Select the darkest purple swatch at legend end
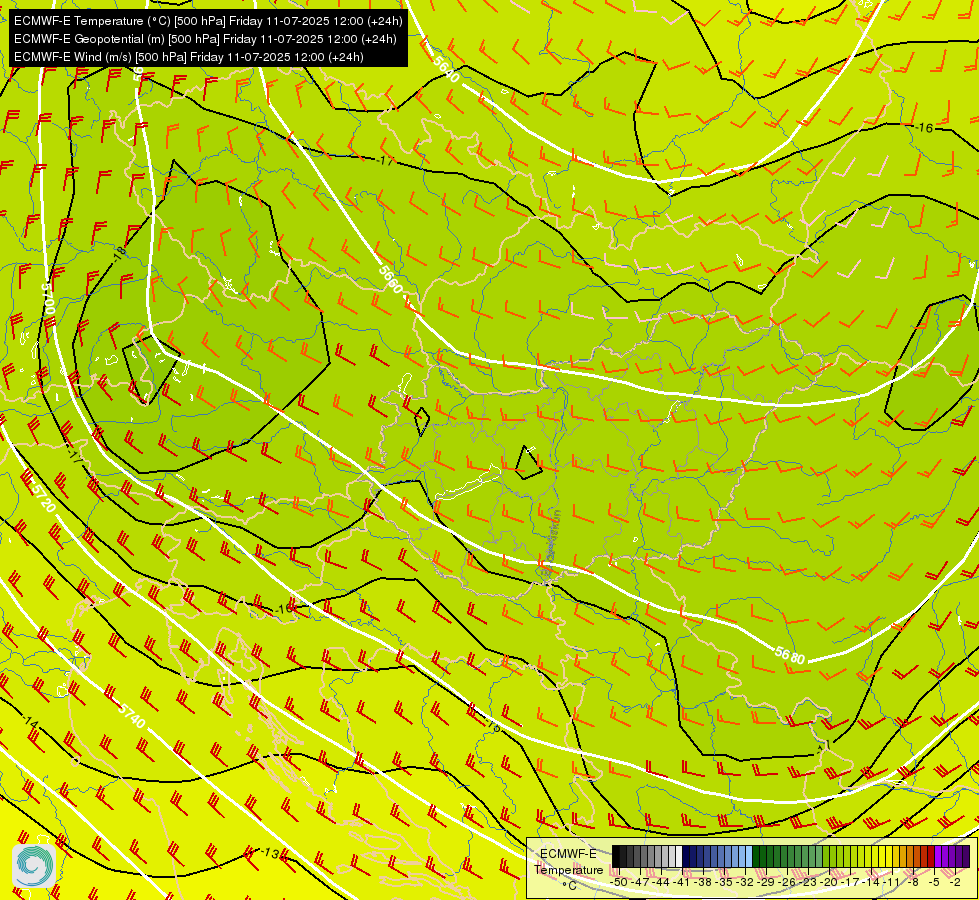The height and width of the screenshot is (900, 979). pos(966,856)
